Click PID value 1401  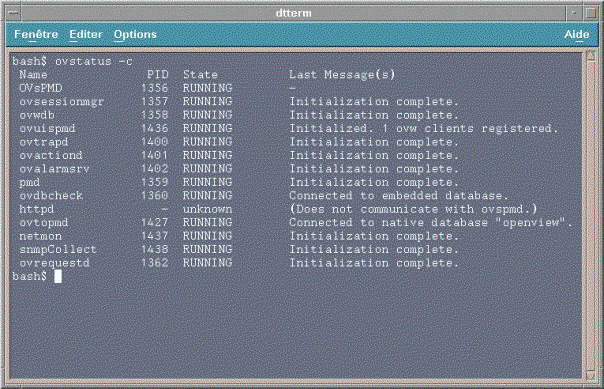tap(154, 155)
